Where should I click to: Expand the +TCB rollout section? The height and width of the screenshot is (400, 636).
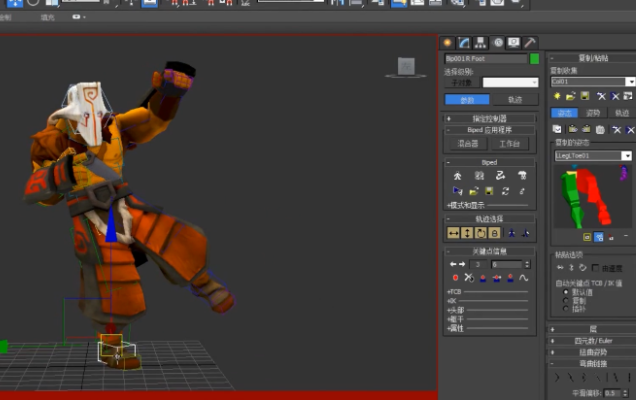pyautogui.click(x=455, y=291)
